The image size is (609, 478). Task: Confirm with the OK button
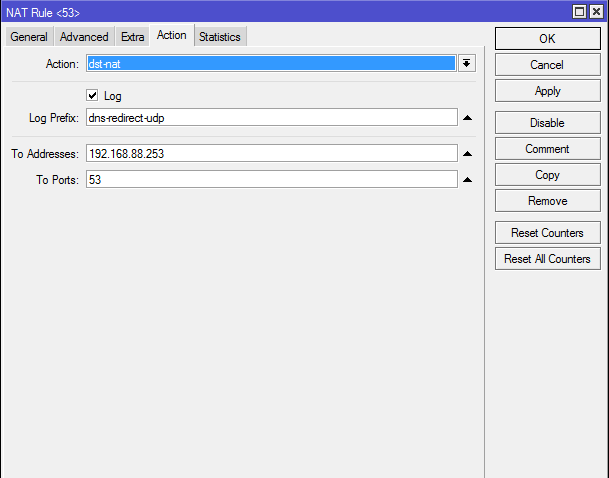548,38
